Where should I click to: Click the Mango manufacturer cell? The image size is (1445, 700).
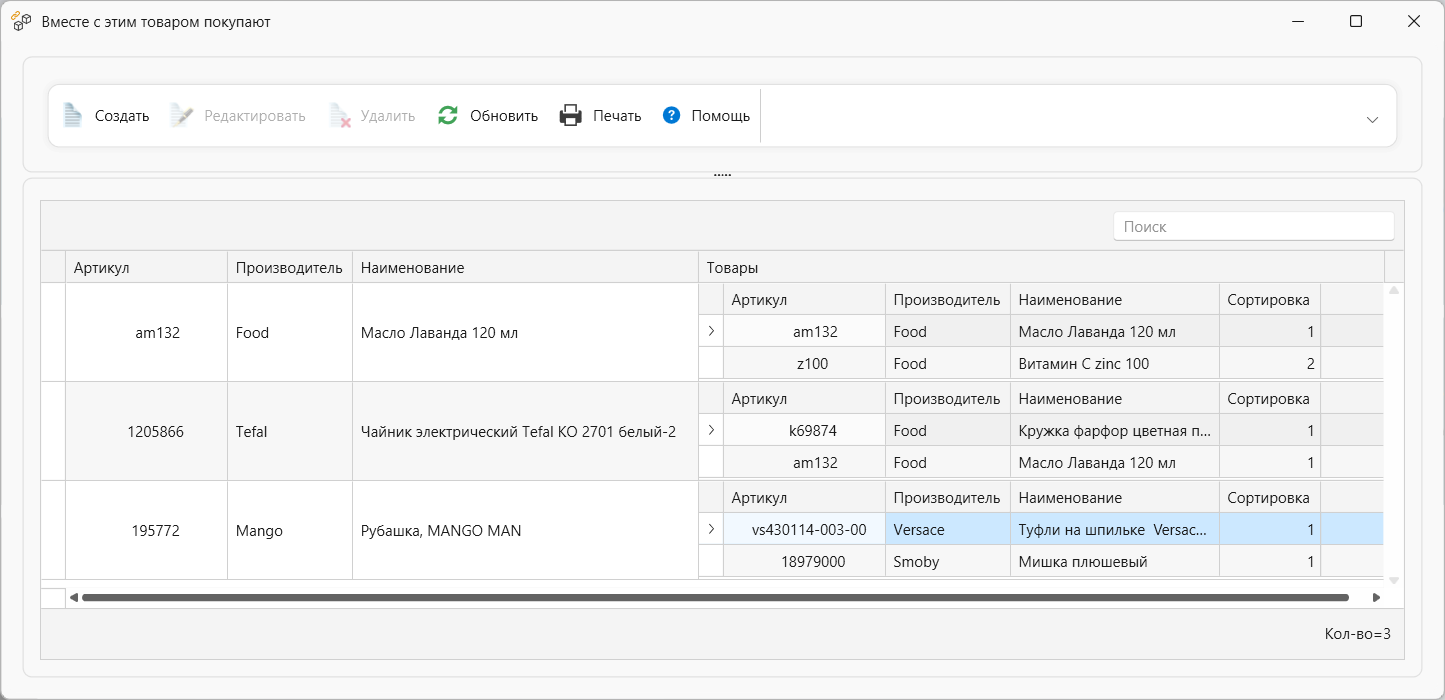[290, 530]
